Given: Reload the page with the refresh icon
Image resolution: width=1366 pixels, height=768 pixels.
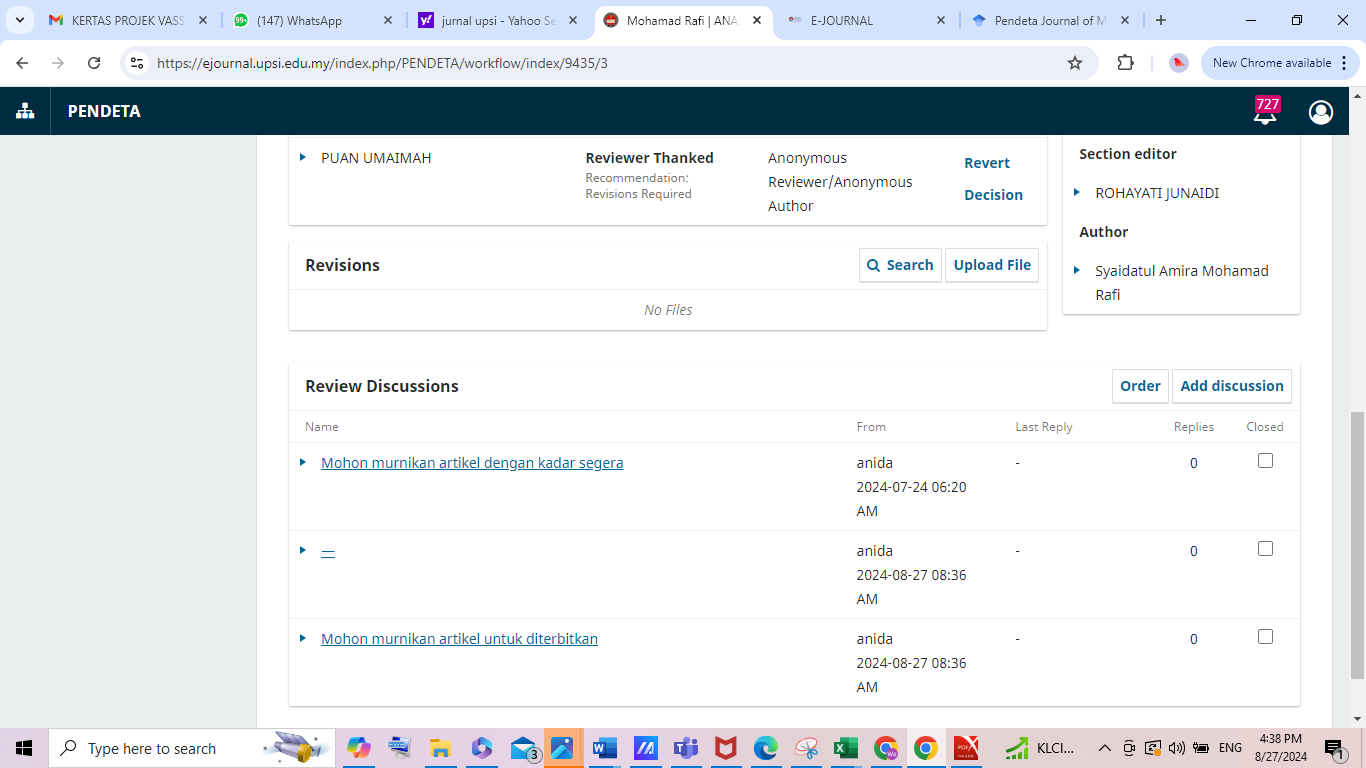Looking at the screenshot, I should click(94, 63).
